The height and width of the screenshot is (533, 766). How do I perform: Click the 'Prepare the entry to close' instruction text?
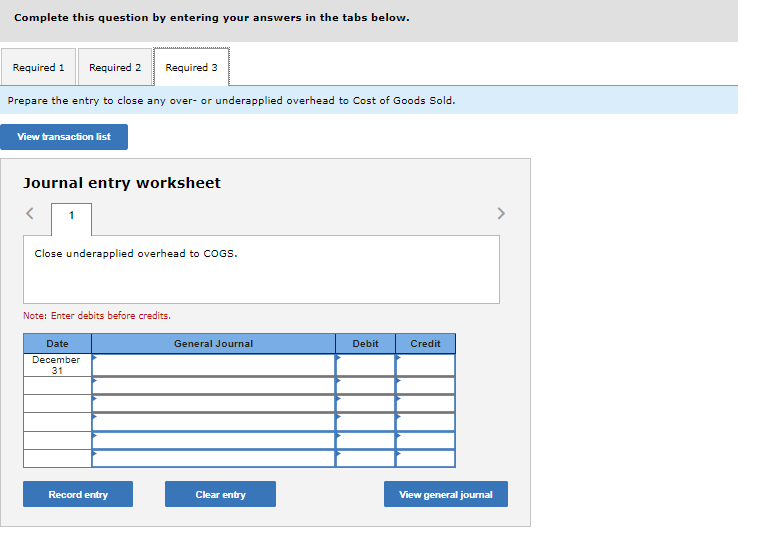[x=232, y=101]
